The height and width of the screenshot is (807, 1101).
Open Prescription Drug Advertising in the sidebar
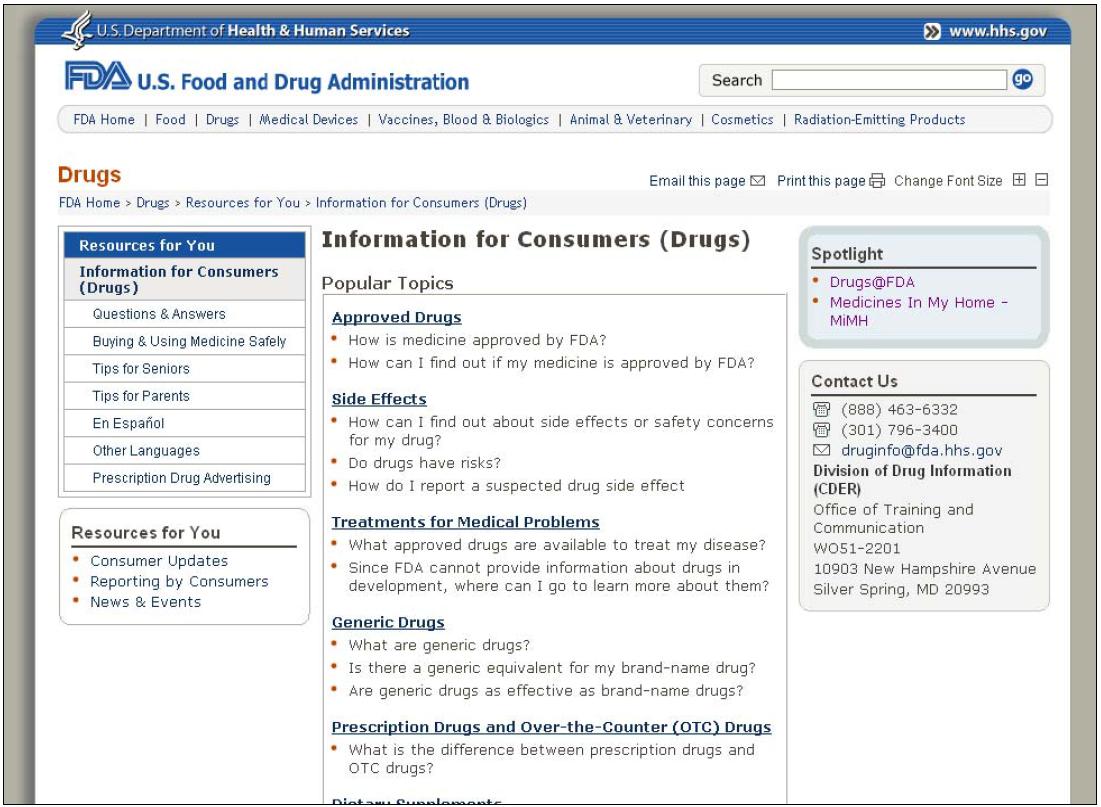181,478
